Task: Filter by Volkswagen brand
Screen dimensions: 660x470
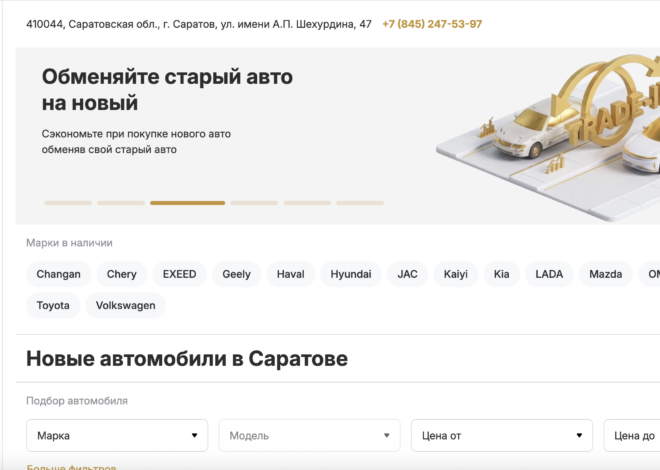Action: [125, 305]
